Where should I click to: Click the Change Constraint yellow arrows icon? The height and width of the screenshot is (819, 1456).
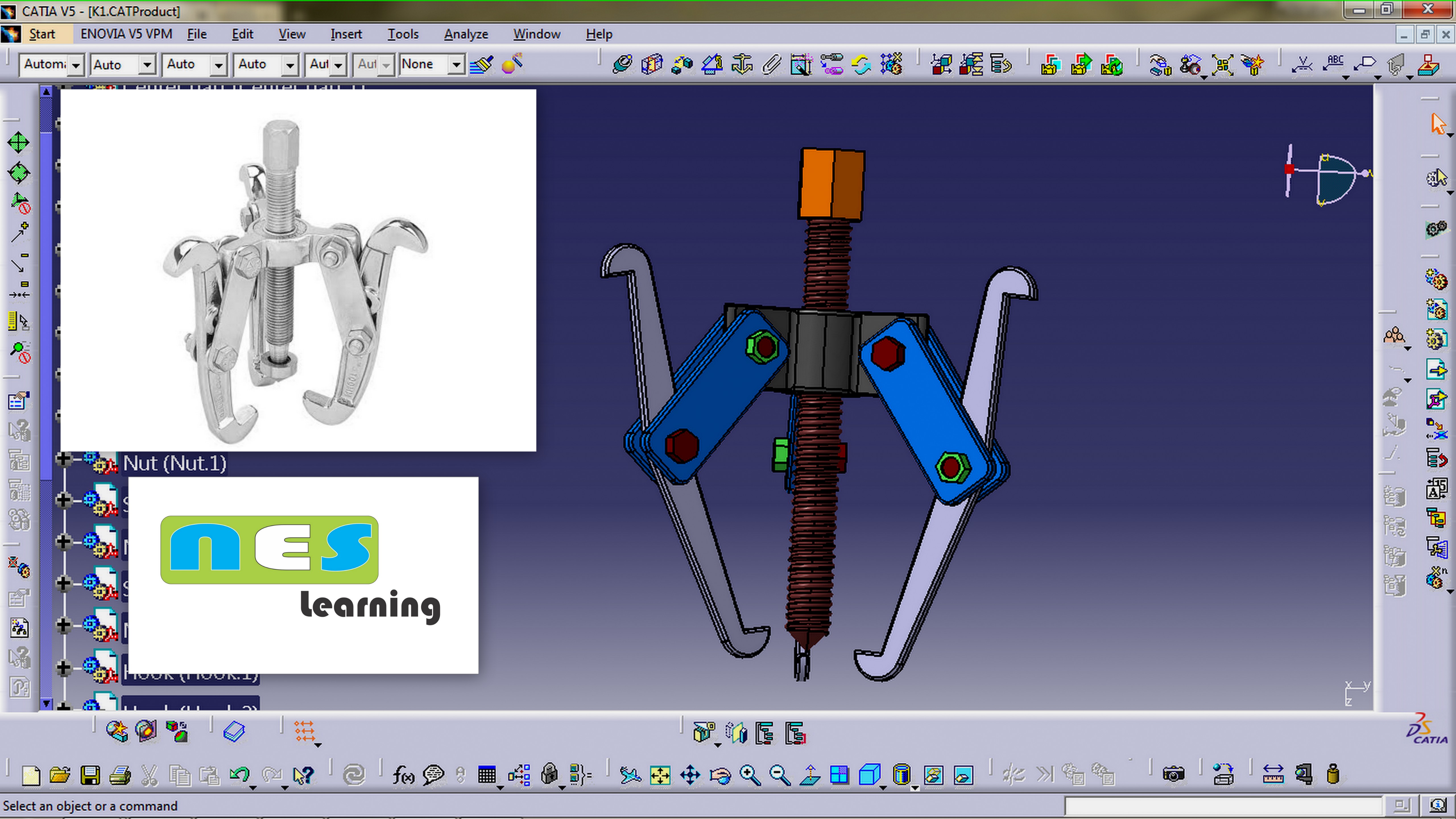[861, 65]
